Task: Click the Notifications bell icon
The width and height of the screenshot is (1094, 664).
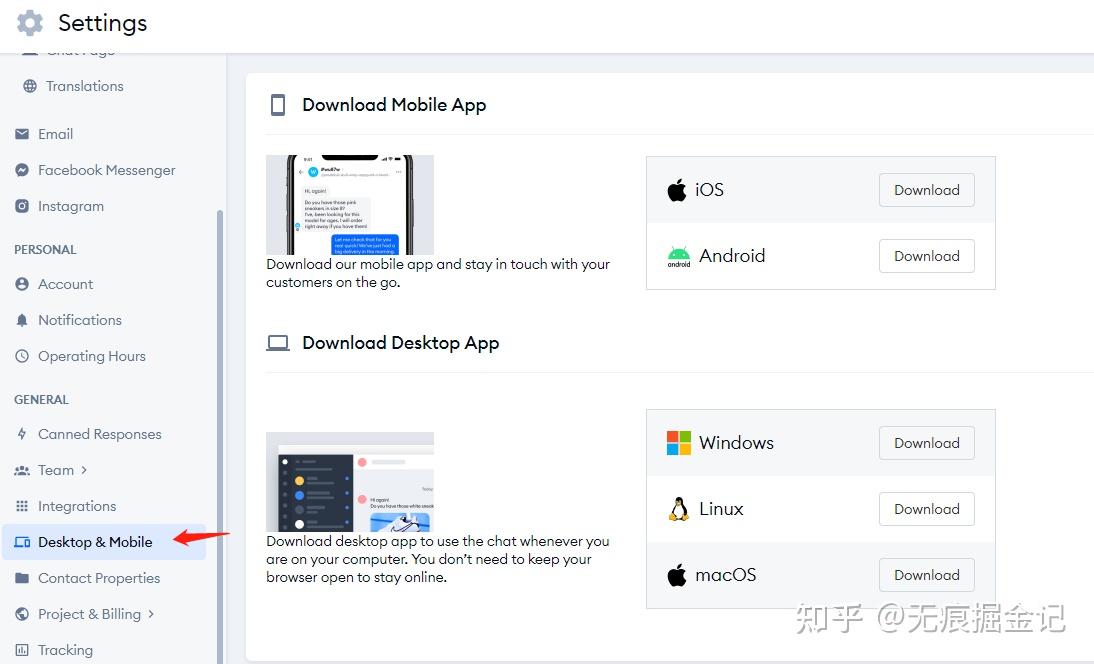Action: (22, 320)
